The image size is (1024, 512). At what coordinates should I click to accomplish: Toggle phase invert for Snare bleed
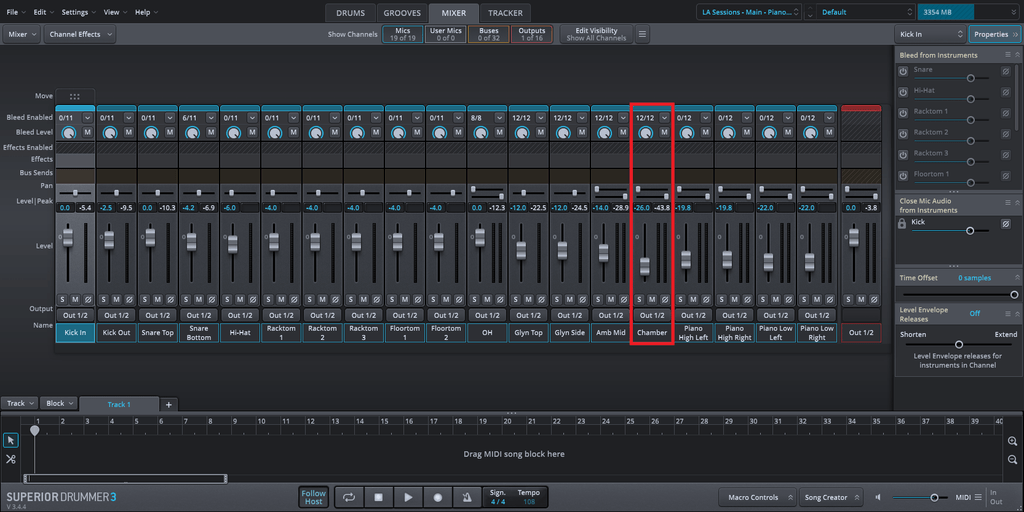coord(1006,72)
